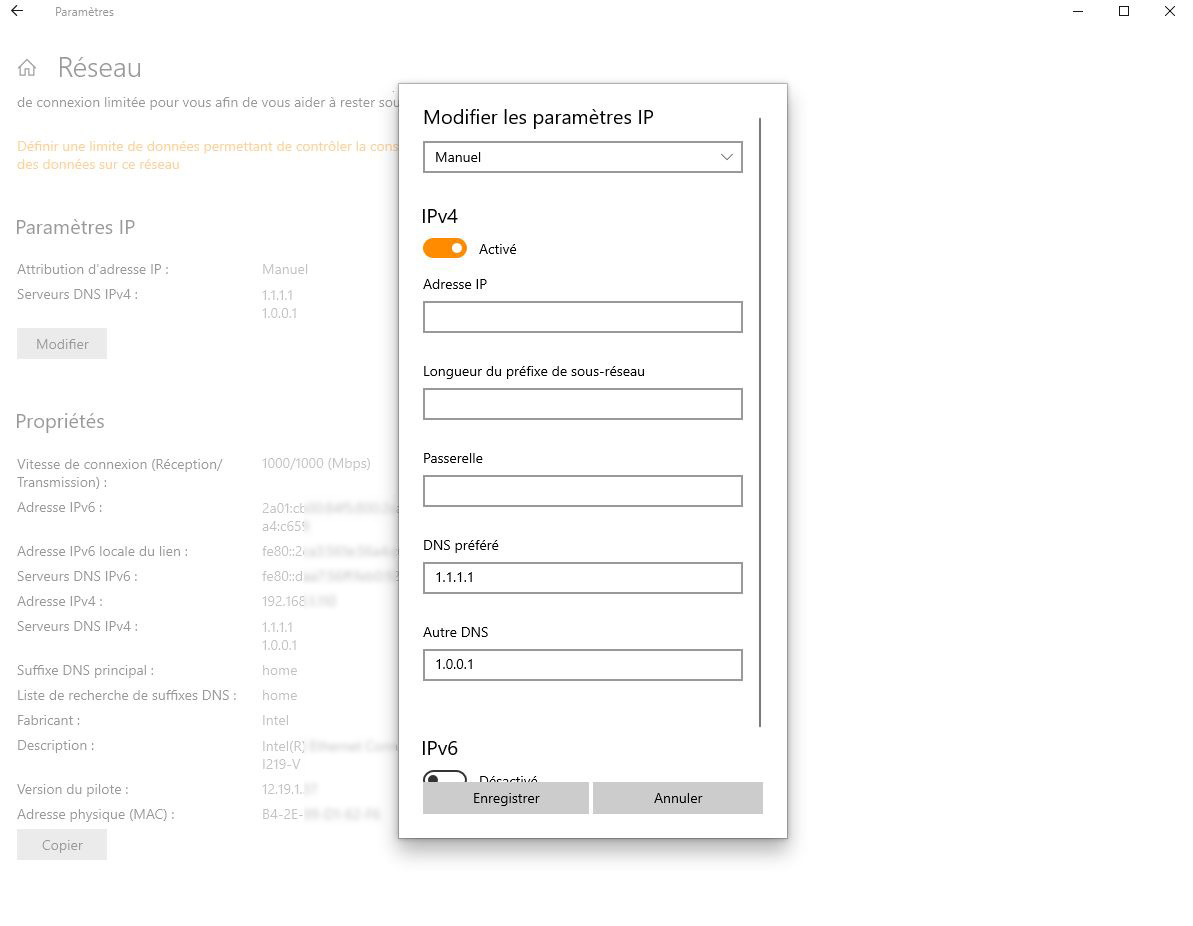The height and width of the screenshot is (926, 1193).
Task: Close the Paramètres window
Action: click(x=1169, y=11)
